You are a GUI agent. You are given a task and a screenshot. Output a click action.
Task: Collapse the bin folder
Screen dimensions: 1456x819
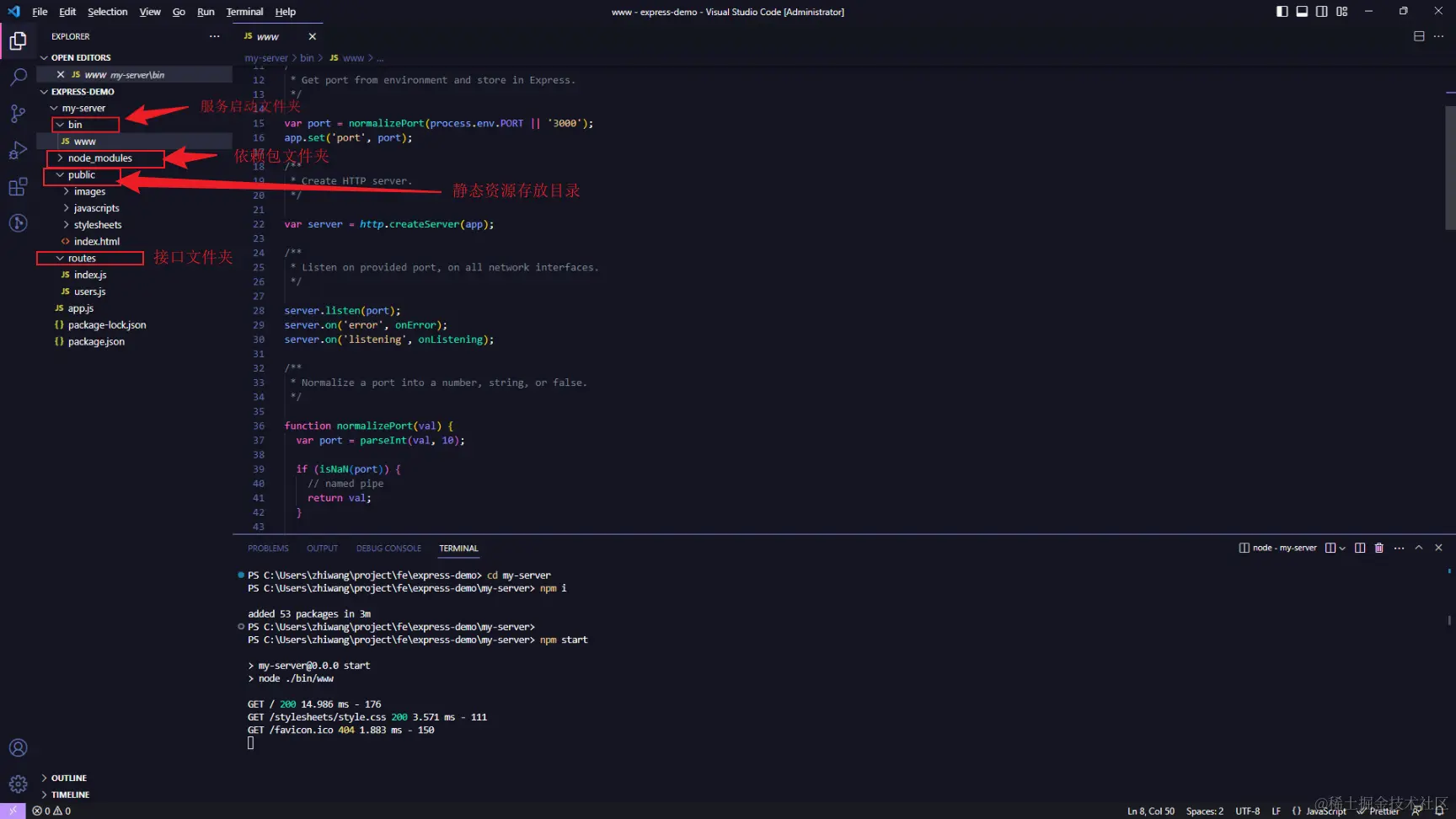point(75,125)
